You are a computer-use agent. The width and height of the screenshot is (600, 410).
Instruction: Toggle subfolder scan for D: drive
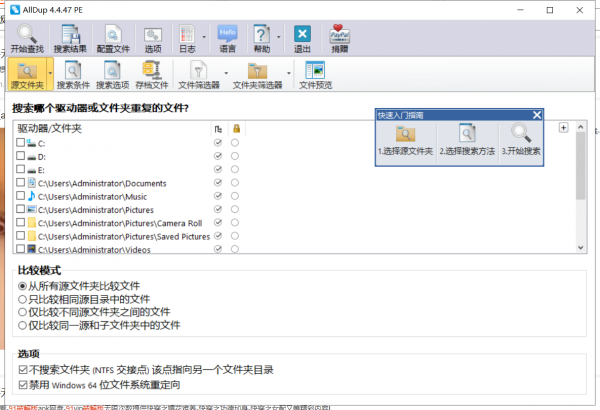click(x=218, y=156)
